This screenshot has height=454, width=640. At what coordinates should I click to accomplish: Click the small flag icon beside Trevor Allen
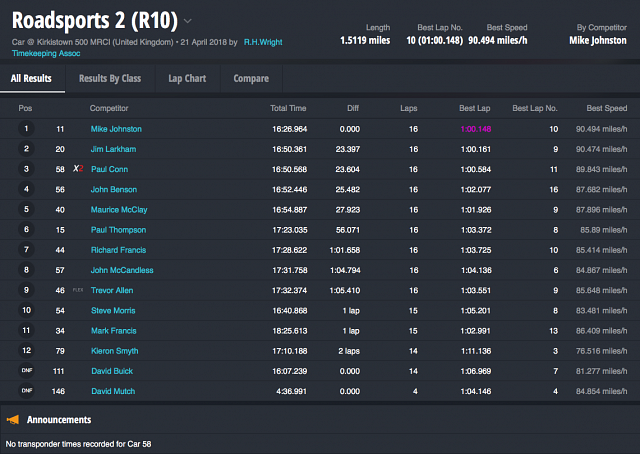coord(77,290)
